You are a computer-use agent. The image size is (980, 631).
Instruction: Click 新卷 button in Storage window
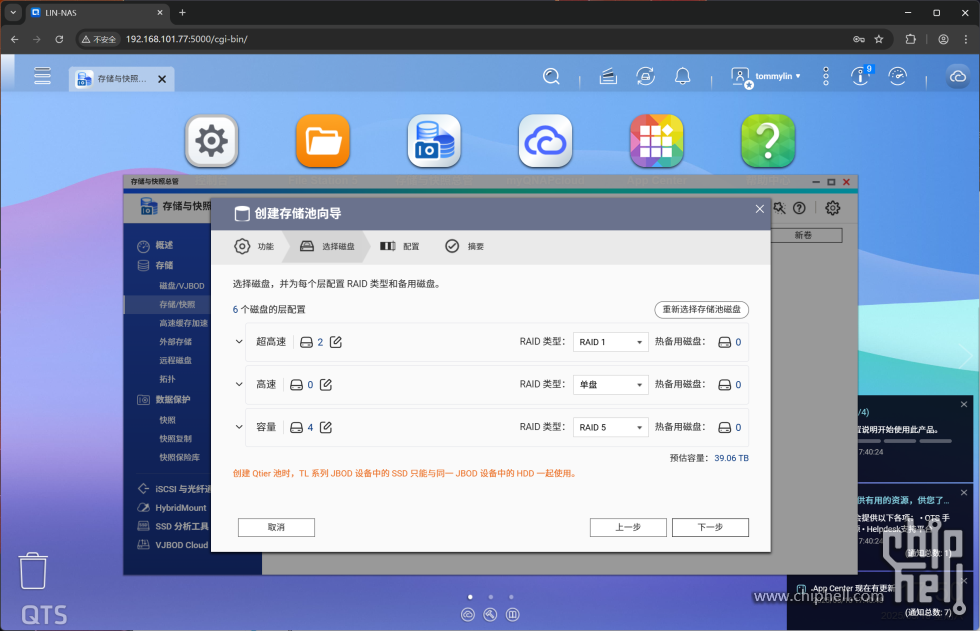coord(806,236)
